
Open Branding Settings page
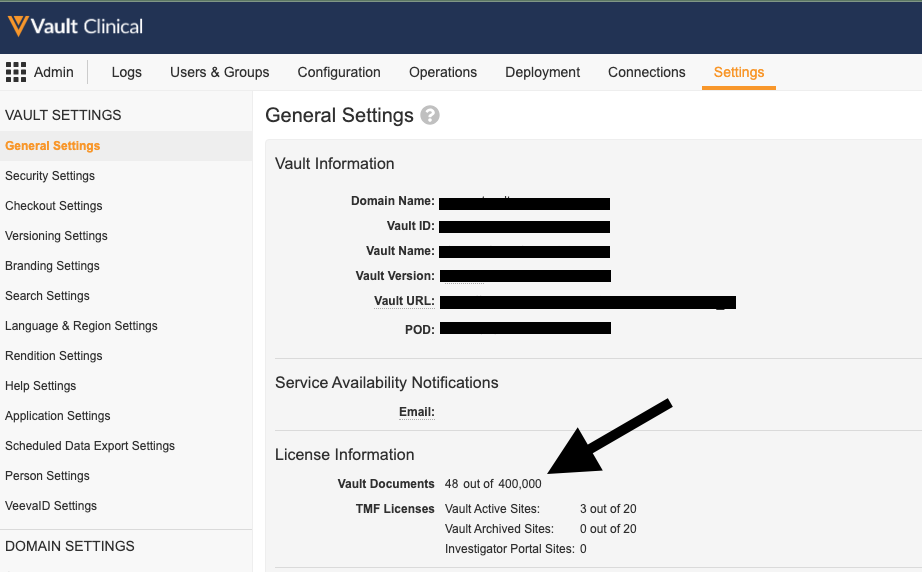pyautogui.click(x=52, y=266)
